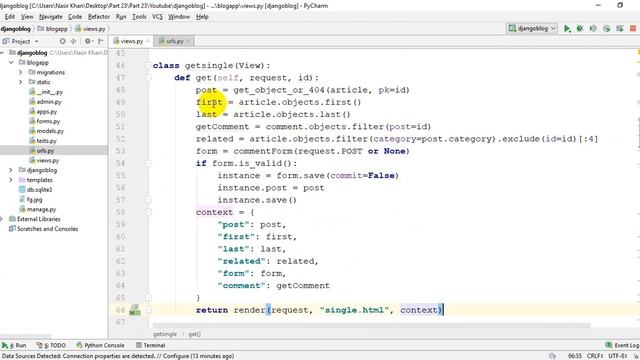Open the Terminal tool window
The image size is (640, 360).
coord(150,345)
